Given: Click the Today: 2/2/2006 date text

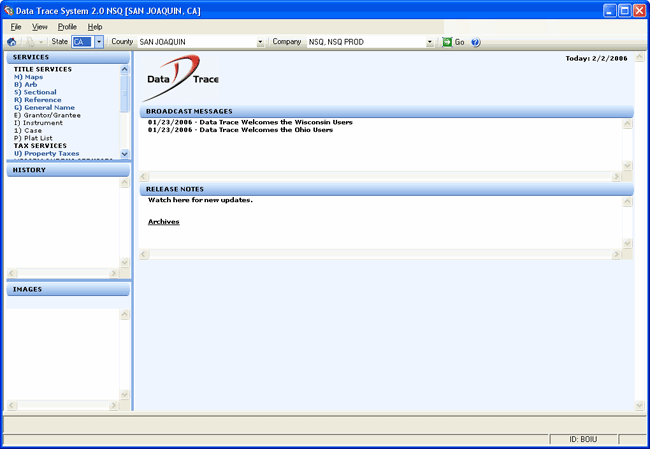Looking at the screenshot, I should click(597, 58).
